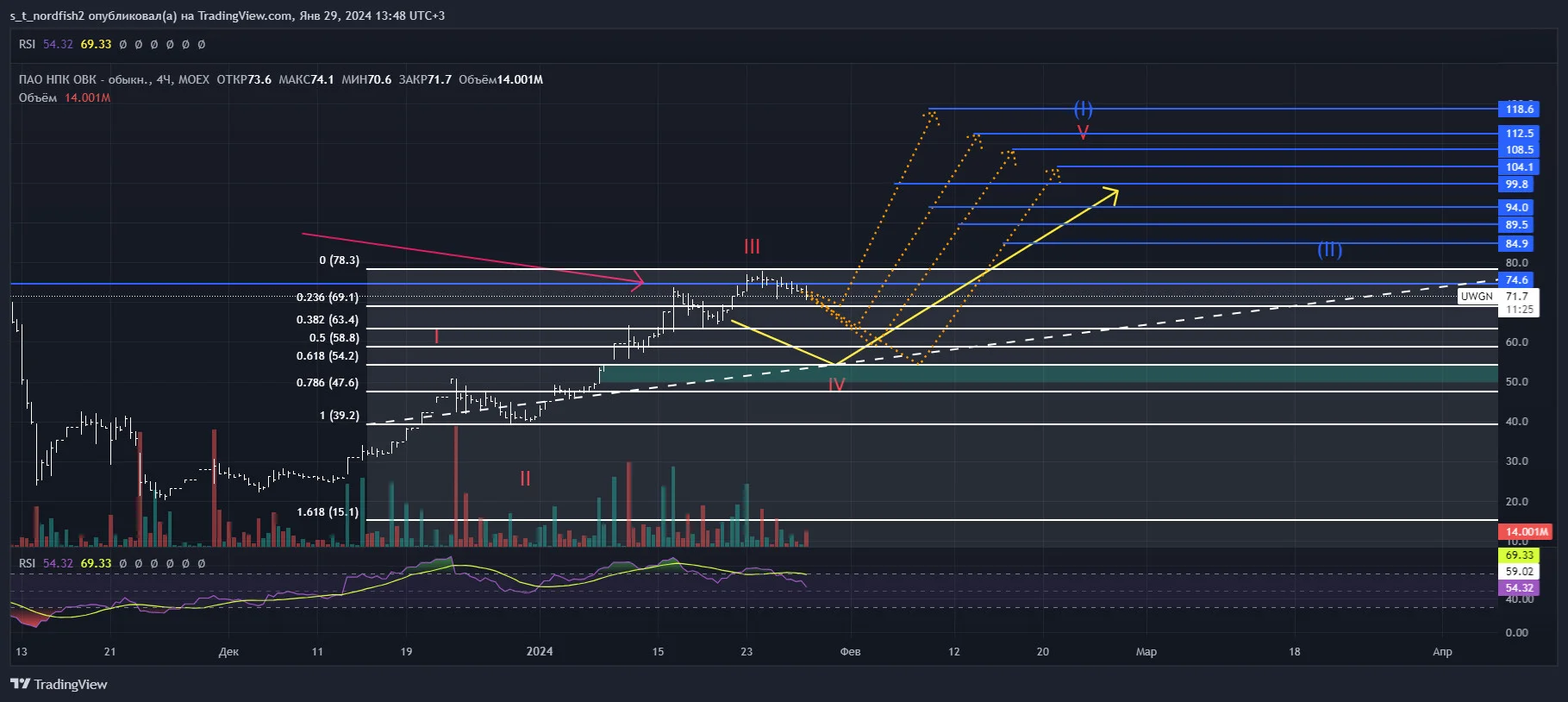The image size is (1568, 702).
Task: Select the red wave III label
Action: pyautogui.click(x=752, y=247)
